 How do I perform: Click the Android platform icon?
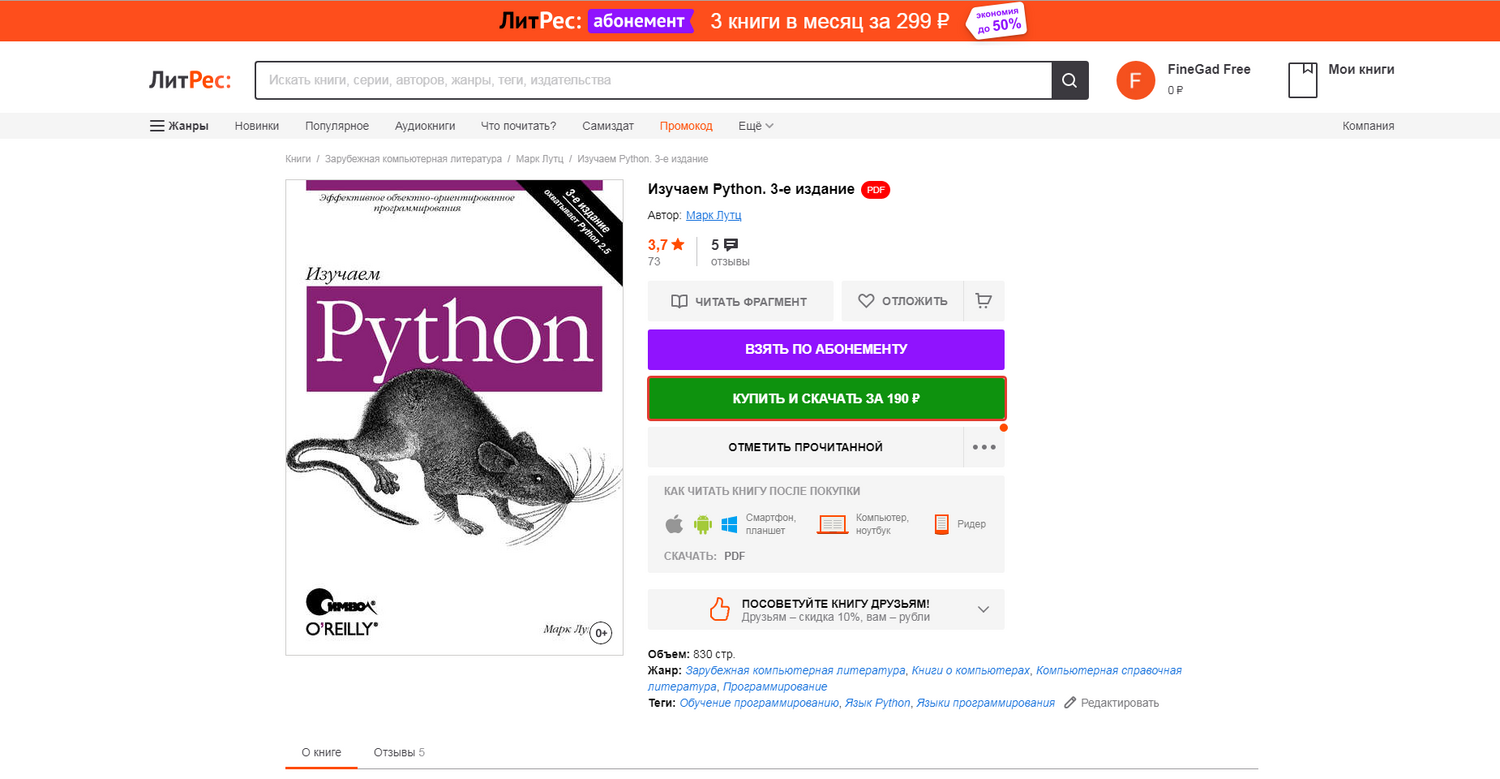(702, 524)
